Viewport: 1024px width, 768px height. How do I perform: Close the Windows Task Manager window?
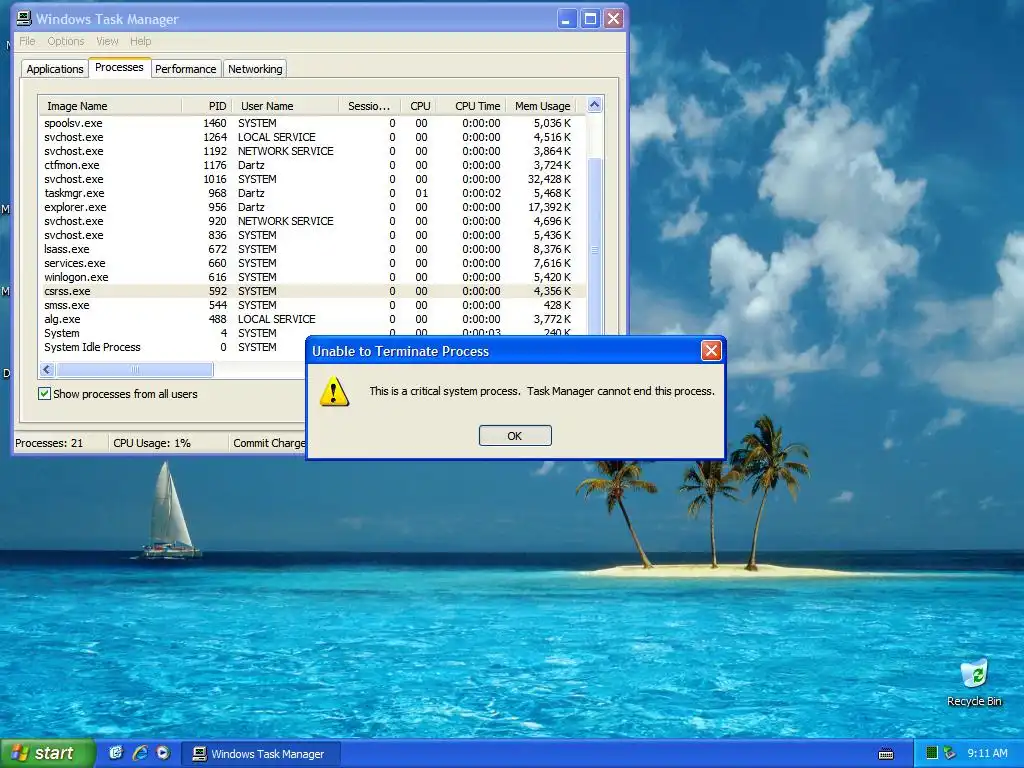[613, 19]
